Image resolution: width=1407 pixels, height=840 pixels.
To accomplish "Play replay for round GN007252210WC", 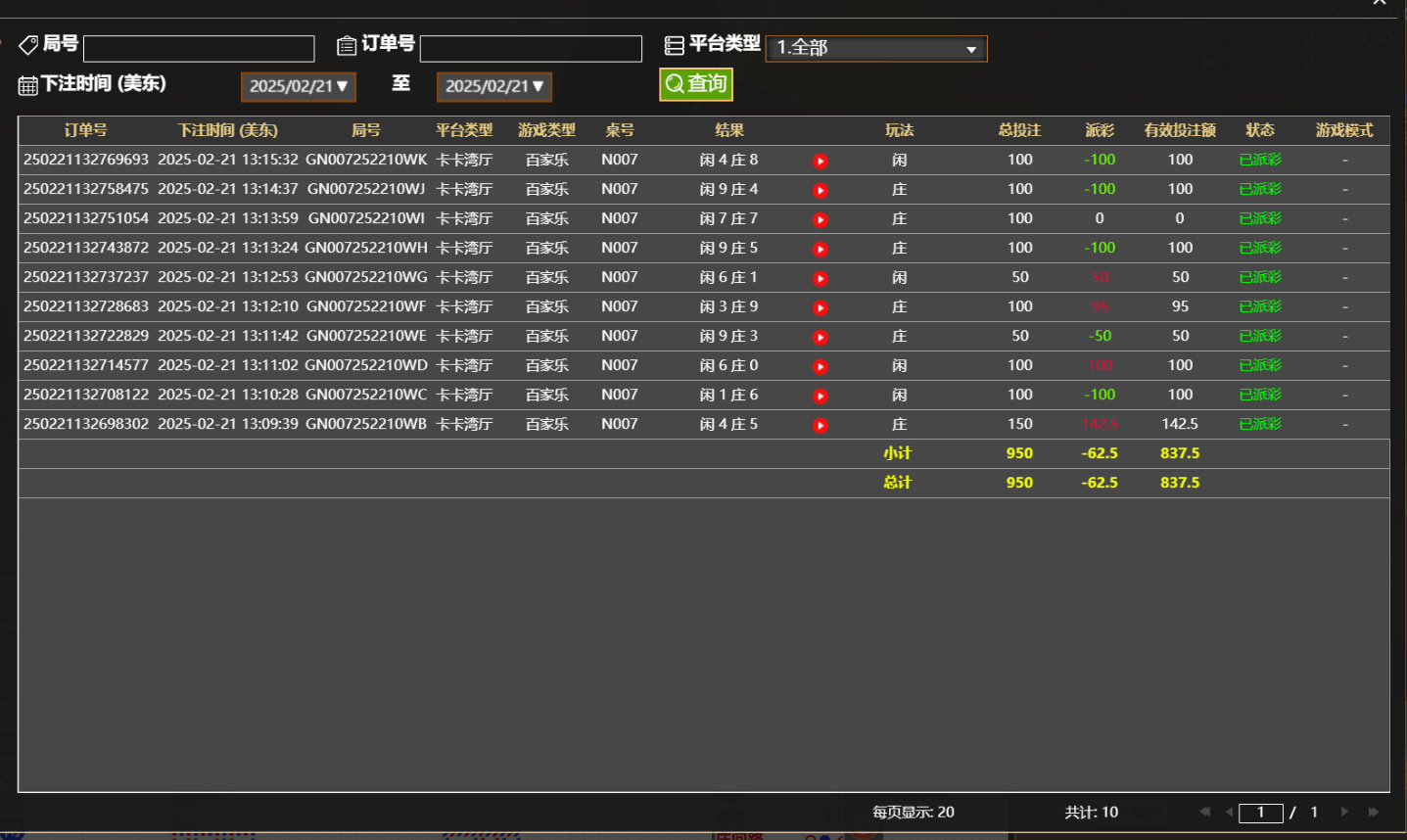I will pos(821,396).
